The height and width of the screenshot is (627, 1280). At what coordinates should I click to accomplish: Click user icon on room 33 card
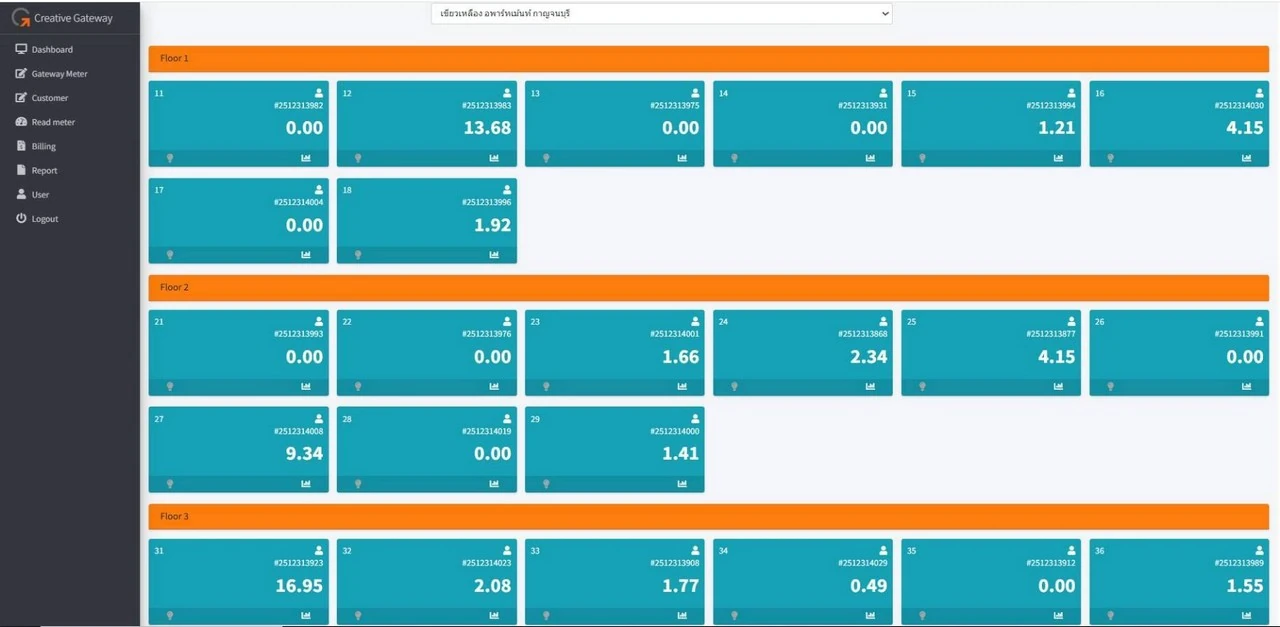[695, 551]
